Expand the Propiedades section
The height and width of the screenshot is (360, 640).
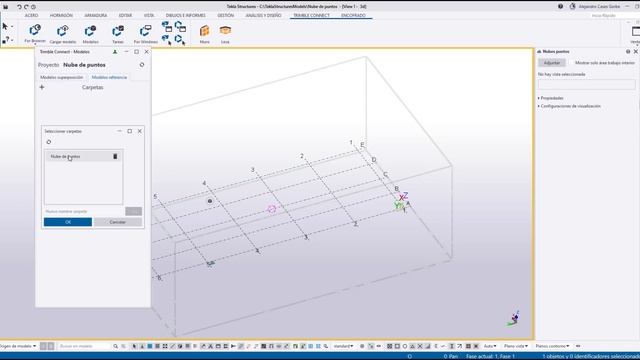click(550, 98)
